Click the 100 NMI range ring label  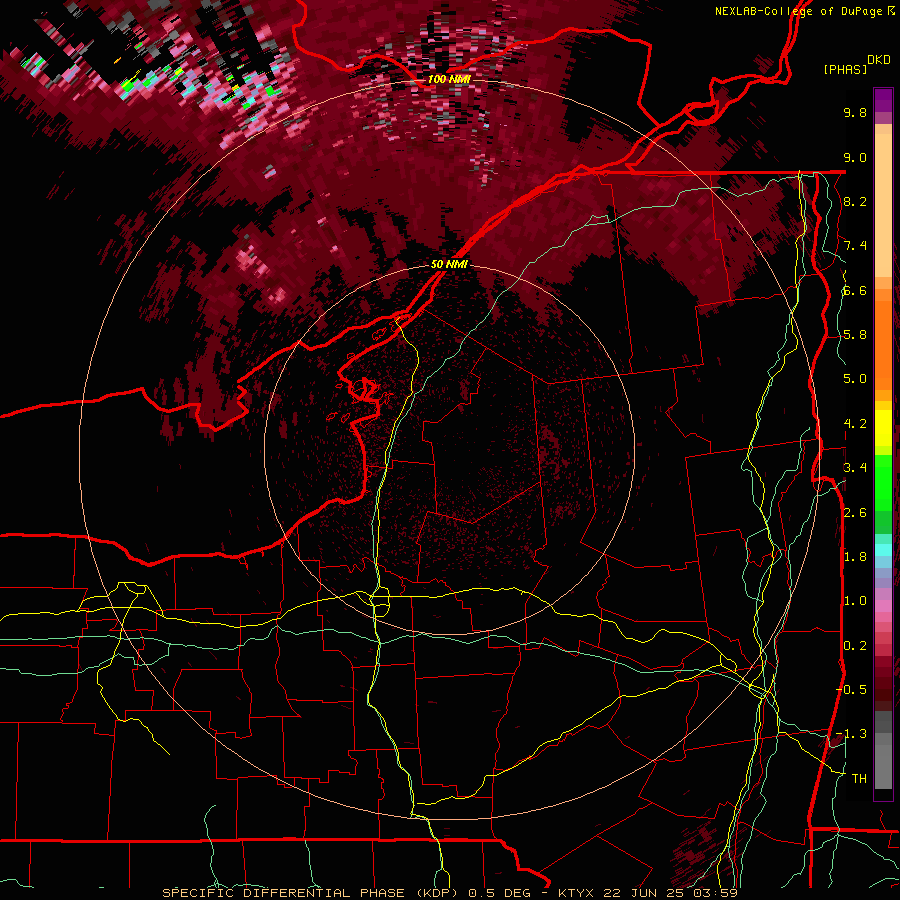[449, 79]
